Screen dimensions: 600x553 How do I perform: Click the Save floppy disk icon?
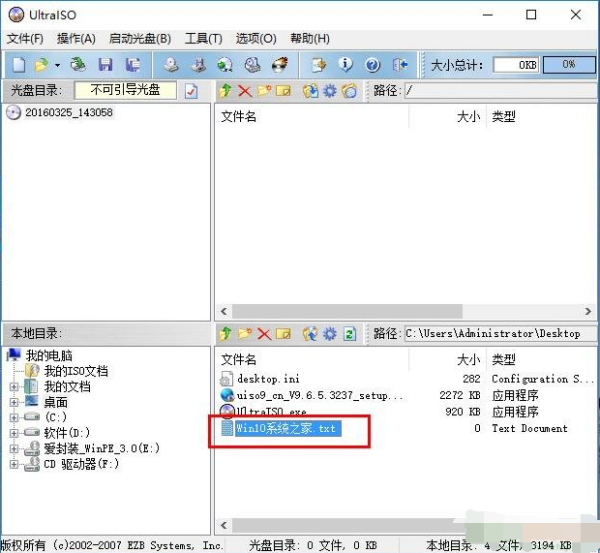click(x=105, y=65)
